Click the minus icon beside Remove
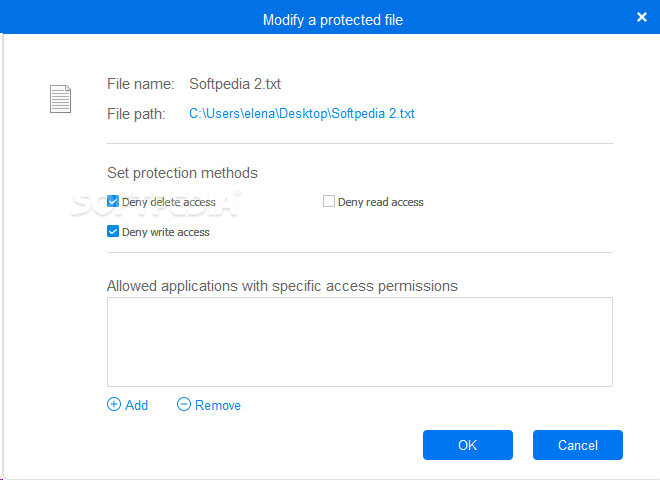 pos(183,405)
